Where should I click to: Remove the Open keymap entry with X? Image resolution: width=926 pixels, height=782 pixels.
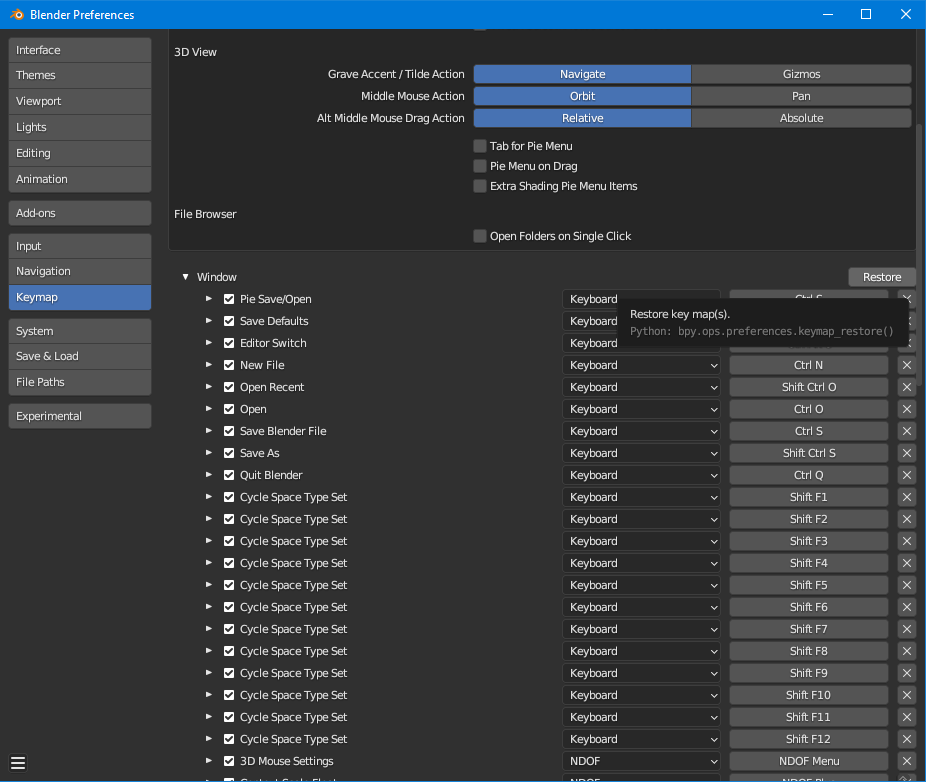pos(907,409)
